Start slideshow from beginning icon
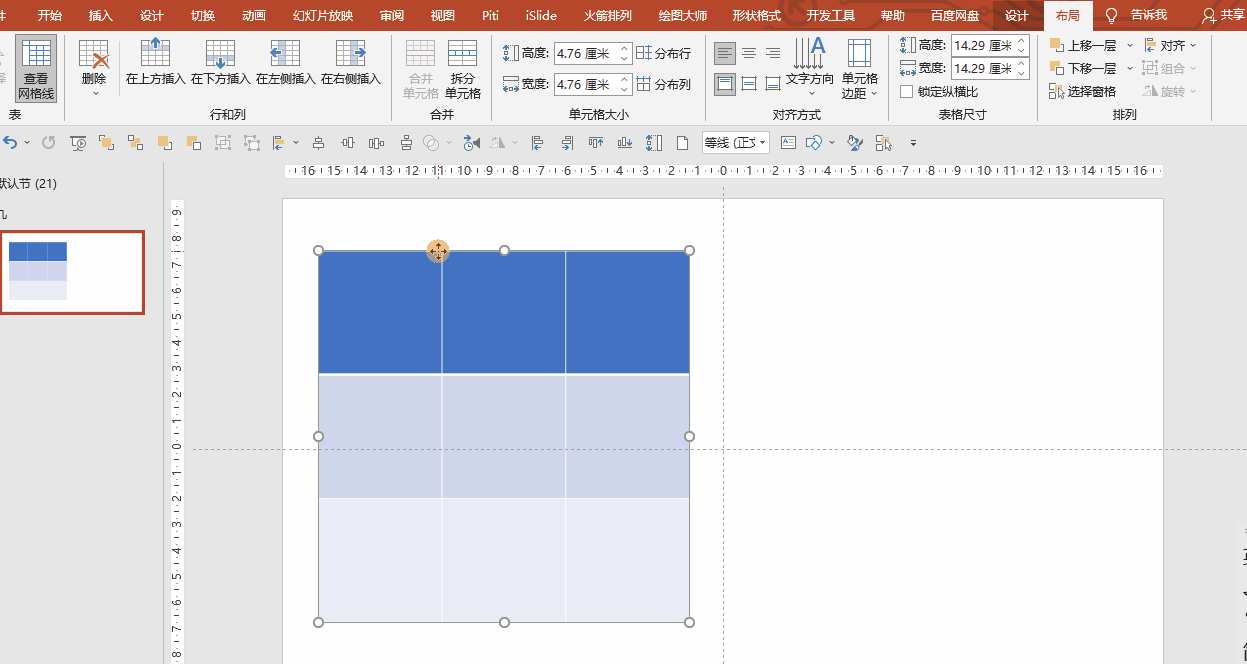Viewport: 1247px width, 664px height. pos(78,143)
